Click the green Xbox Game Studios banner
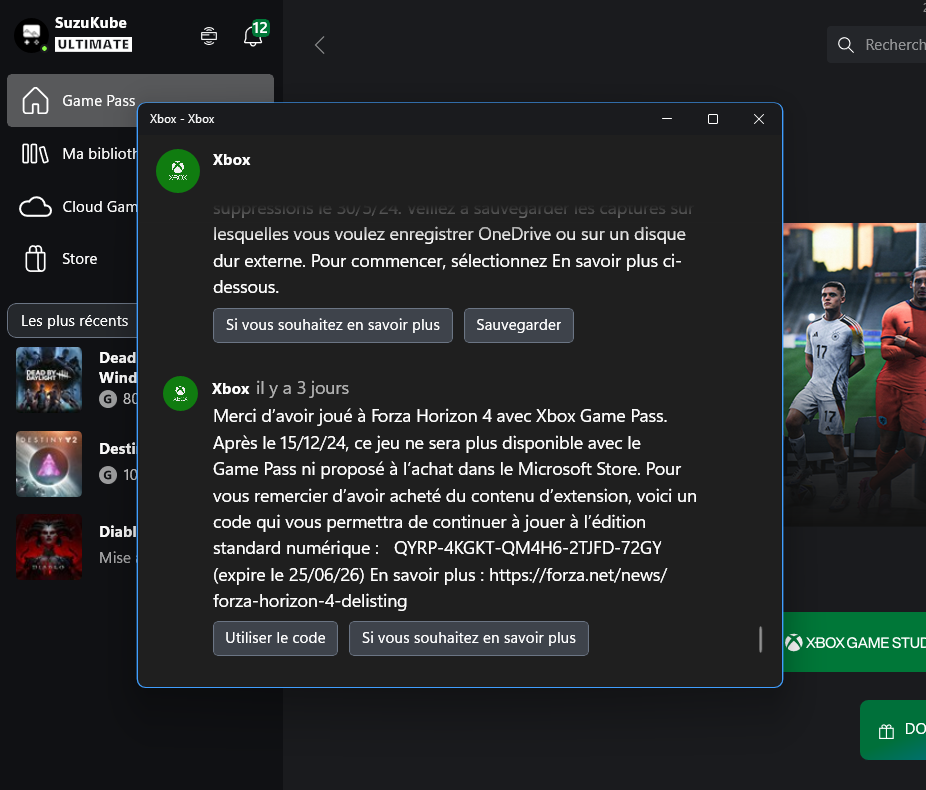 click(855, 642)
